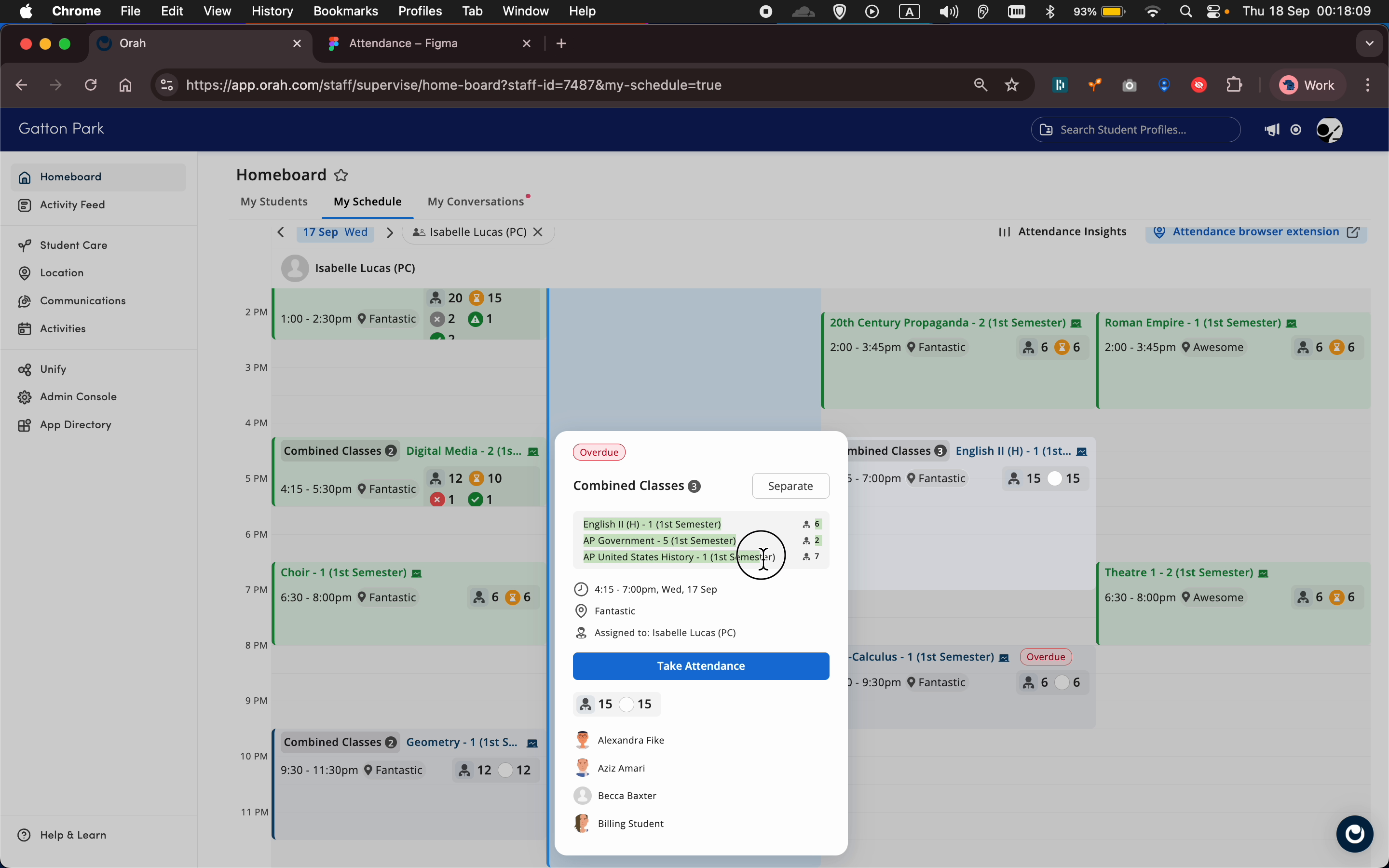The height and width of the screenshot is (868, 1389).
Task: Open Communications from the sidebar
Action: [82, 300]
